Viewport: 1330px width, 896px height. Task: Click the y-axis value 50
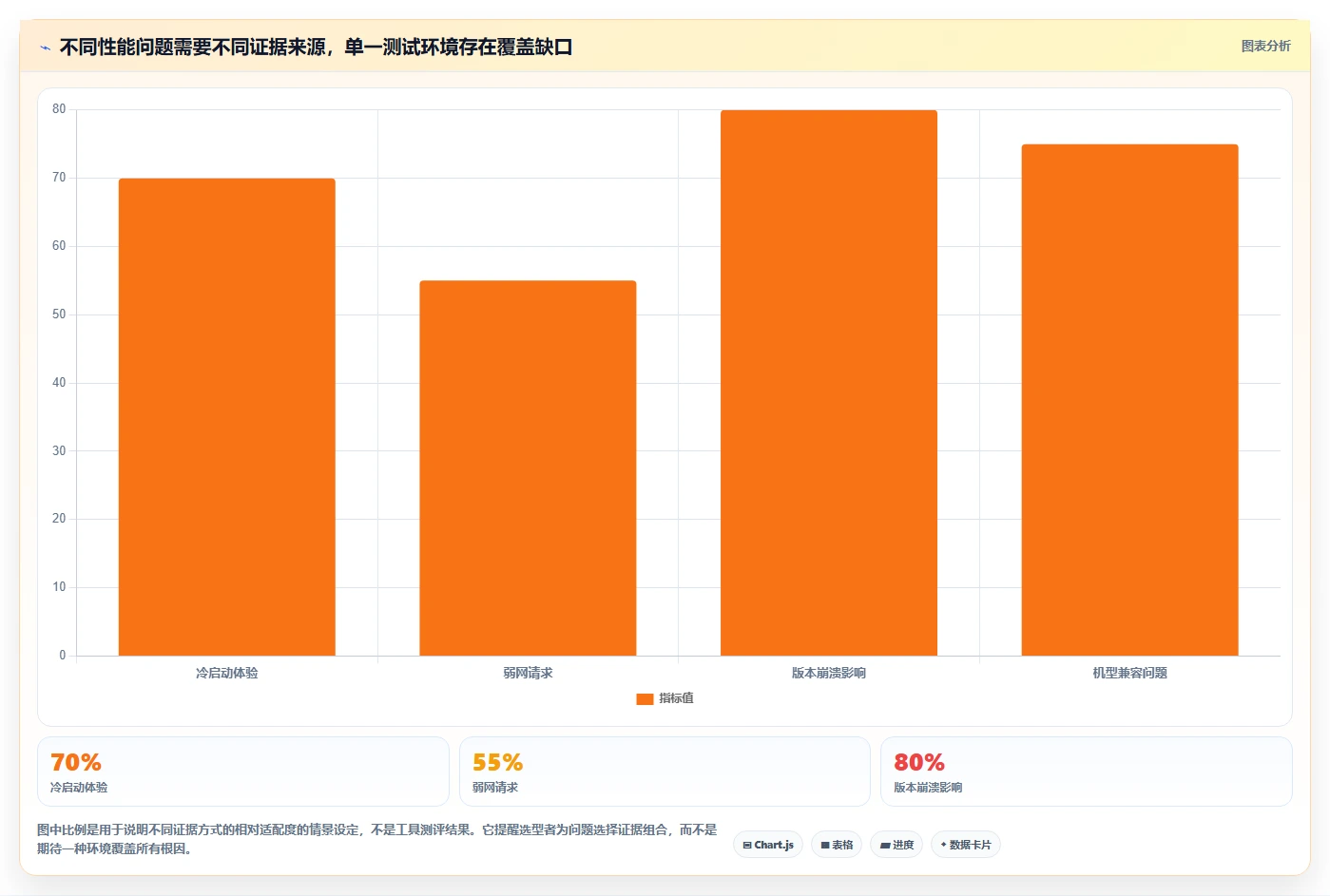59,315
